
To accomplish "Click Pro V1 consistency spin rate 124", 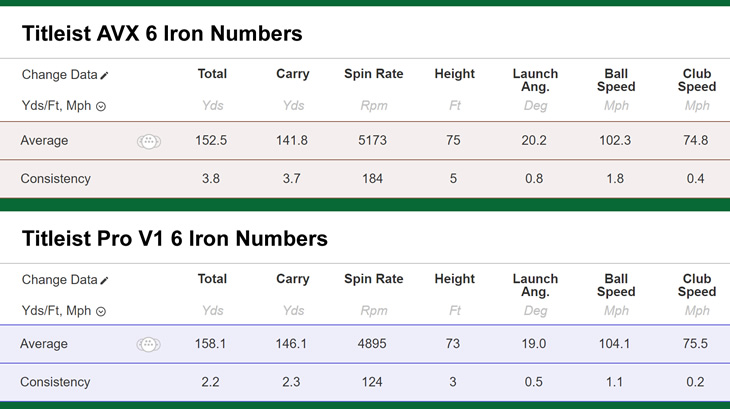I will [372, 382].
